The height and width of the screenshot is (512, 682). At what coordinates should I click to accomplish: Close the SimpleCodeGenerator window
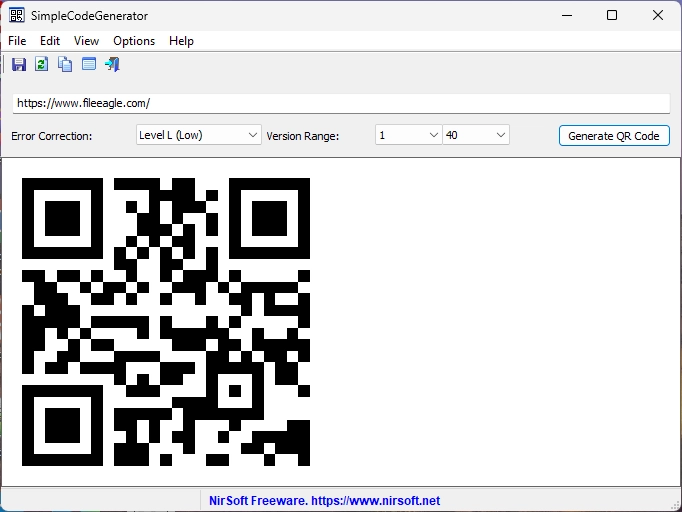658,16
